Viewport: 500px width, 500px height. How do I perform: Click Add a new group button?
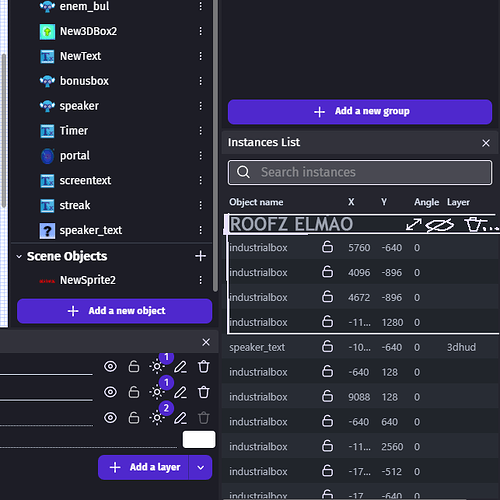pyautogui.click(x=360, y=112)
